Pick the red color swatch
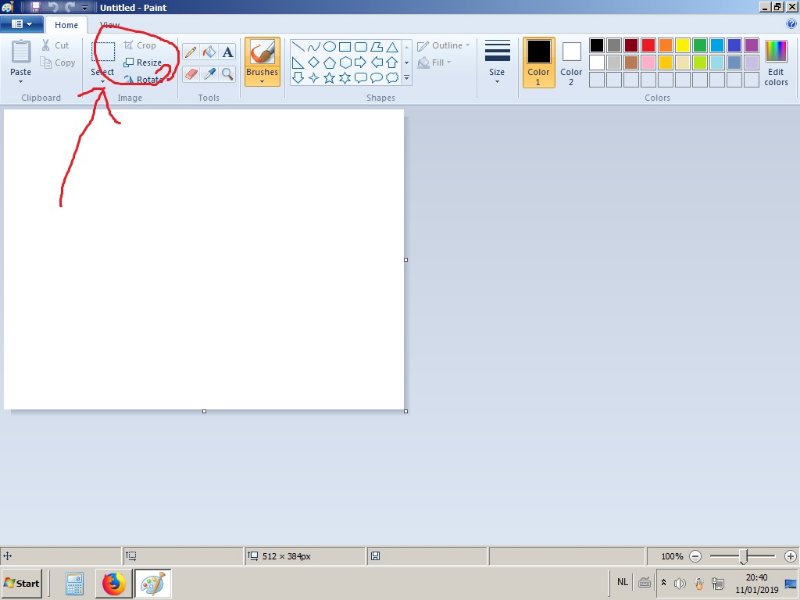This screenshot has width=800, height=600. click(648, 45)
